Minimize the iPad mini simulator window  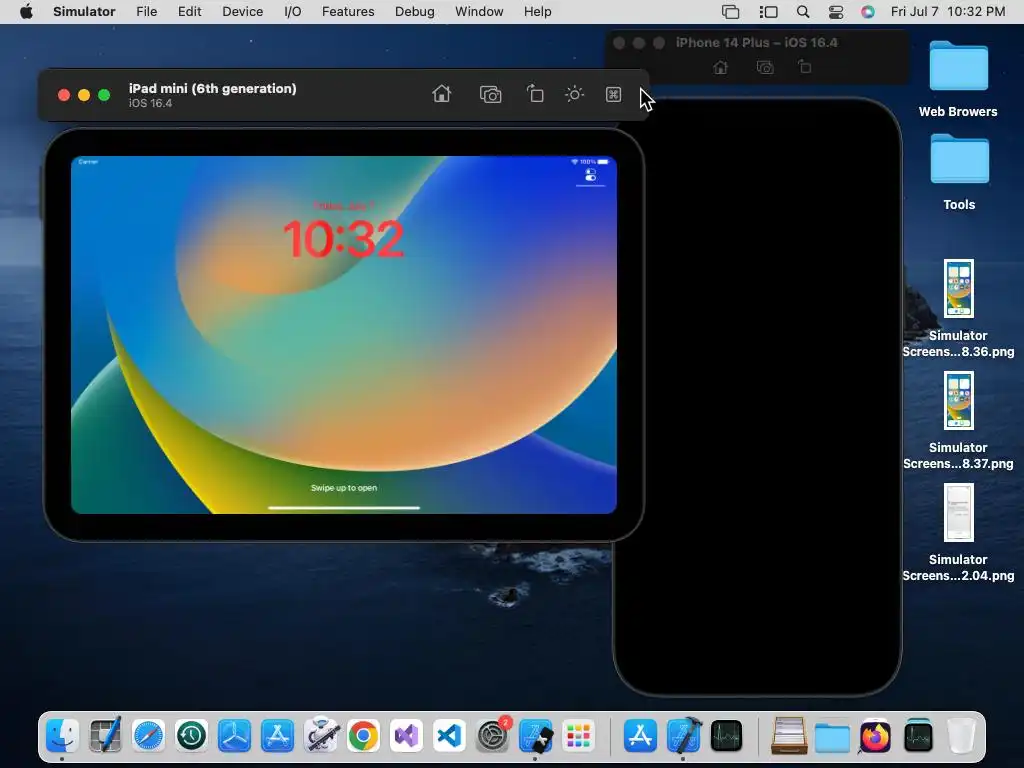click(x=84, y=95)
